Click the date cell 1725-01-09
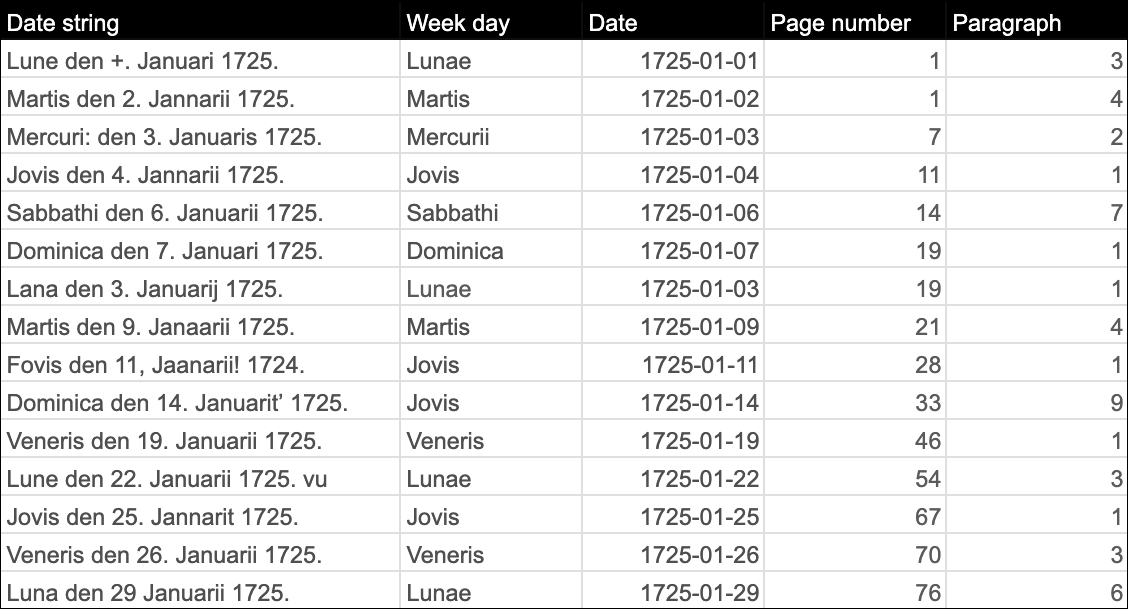The width and height of the screenshot is (1128, 609). point(673,327)
